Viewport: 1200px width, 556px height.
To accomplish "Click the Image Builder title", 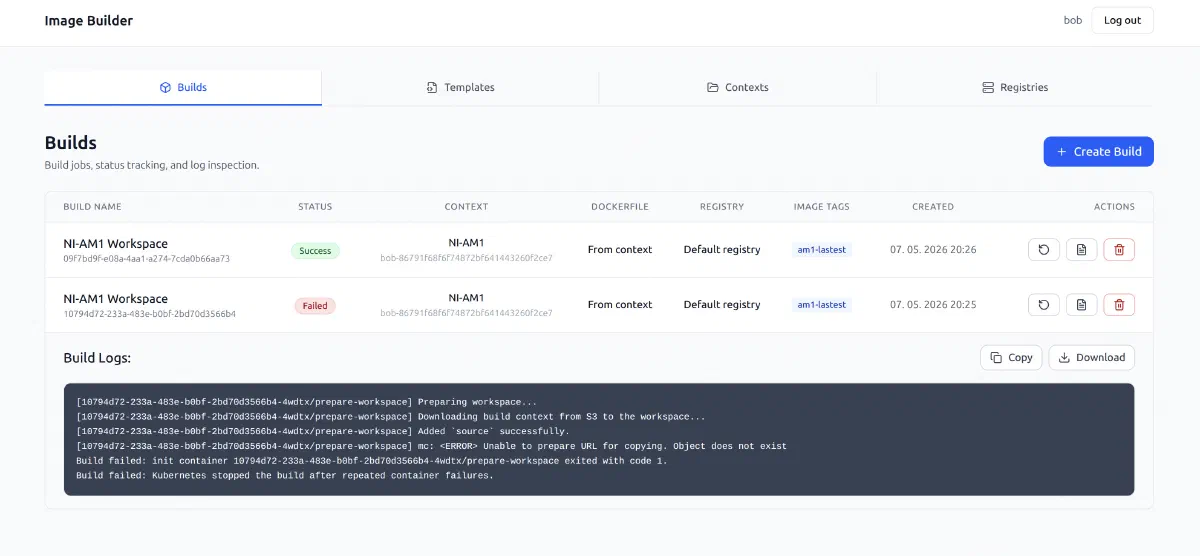I will click(89, 20).
